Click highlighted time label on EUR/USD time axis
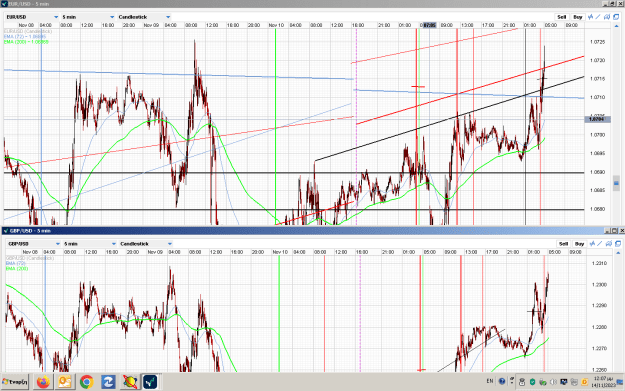 pyautogui.click(x=429, y=25)
